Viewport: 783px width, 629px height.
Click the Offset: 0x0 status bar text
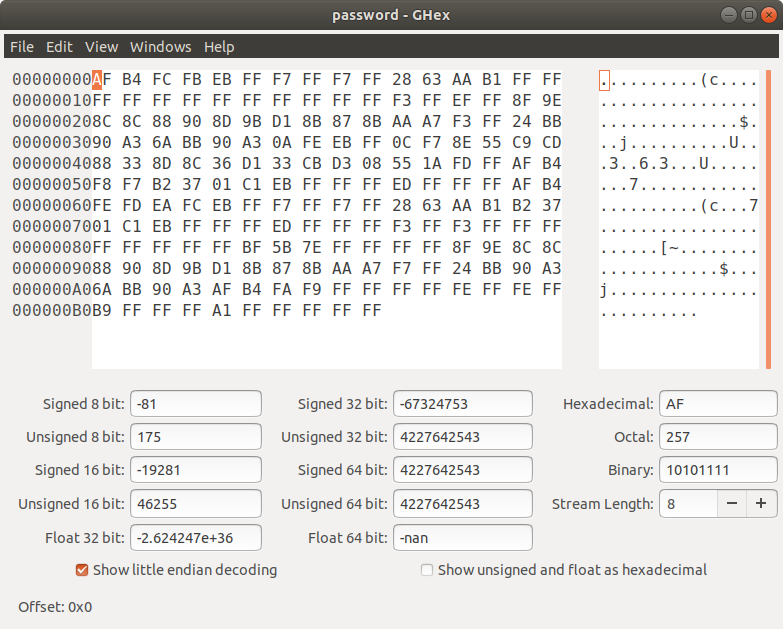(55, 607)
